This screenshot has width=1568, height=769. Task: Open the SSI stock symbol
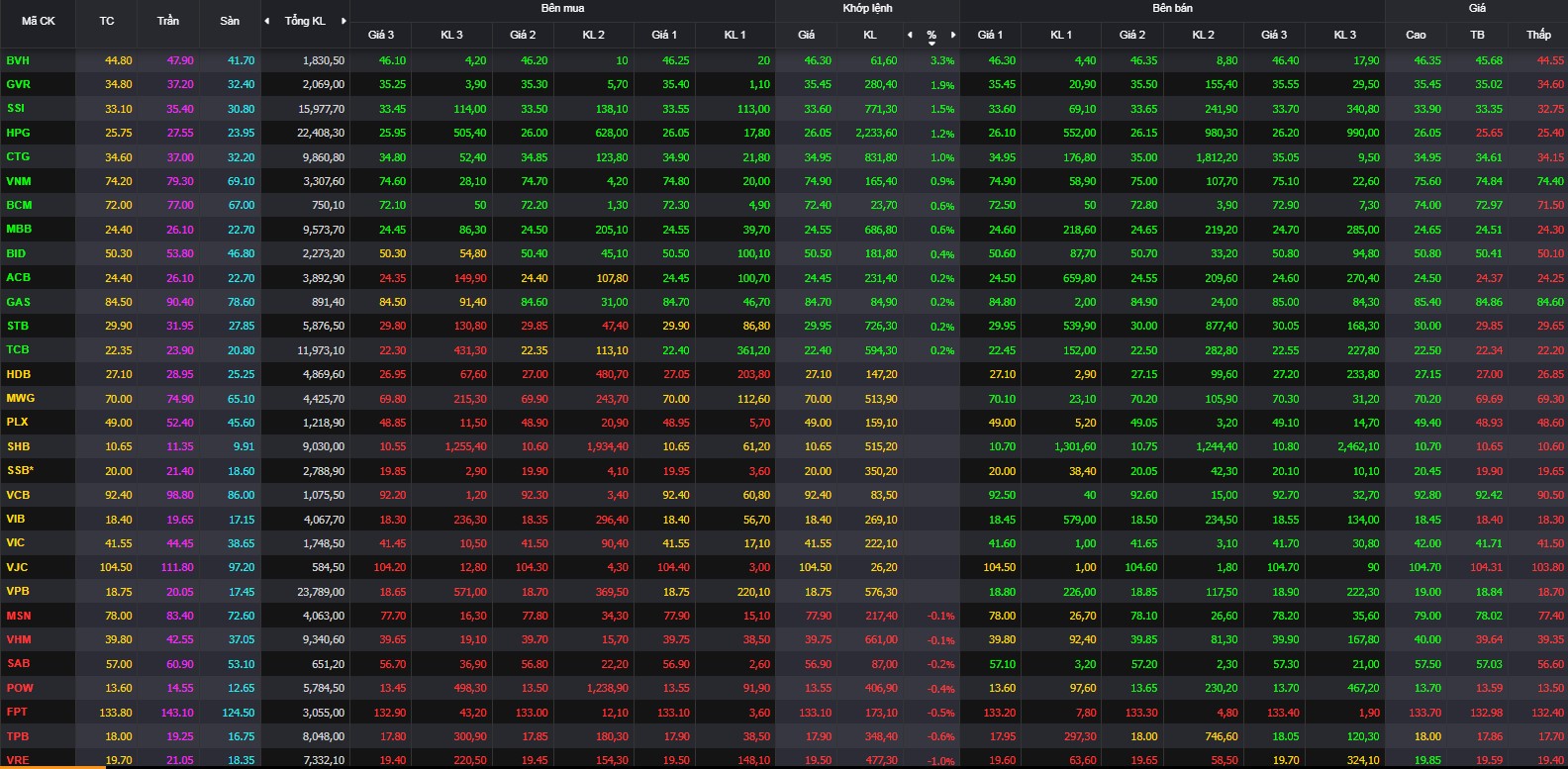[x=16, y=109]
